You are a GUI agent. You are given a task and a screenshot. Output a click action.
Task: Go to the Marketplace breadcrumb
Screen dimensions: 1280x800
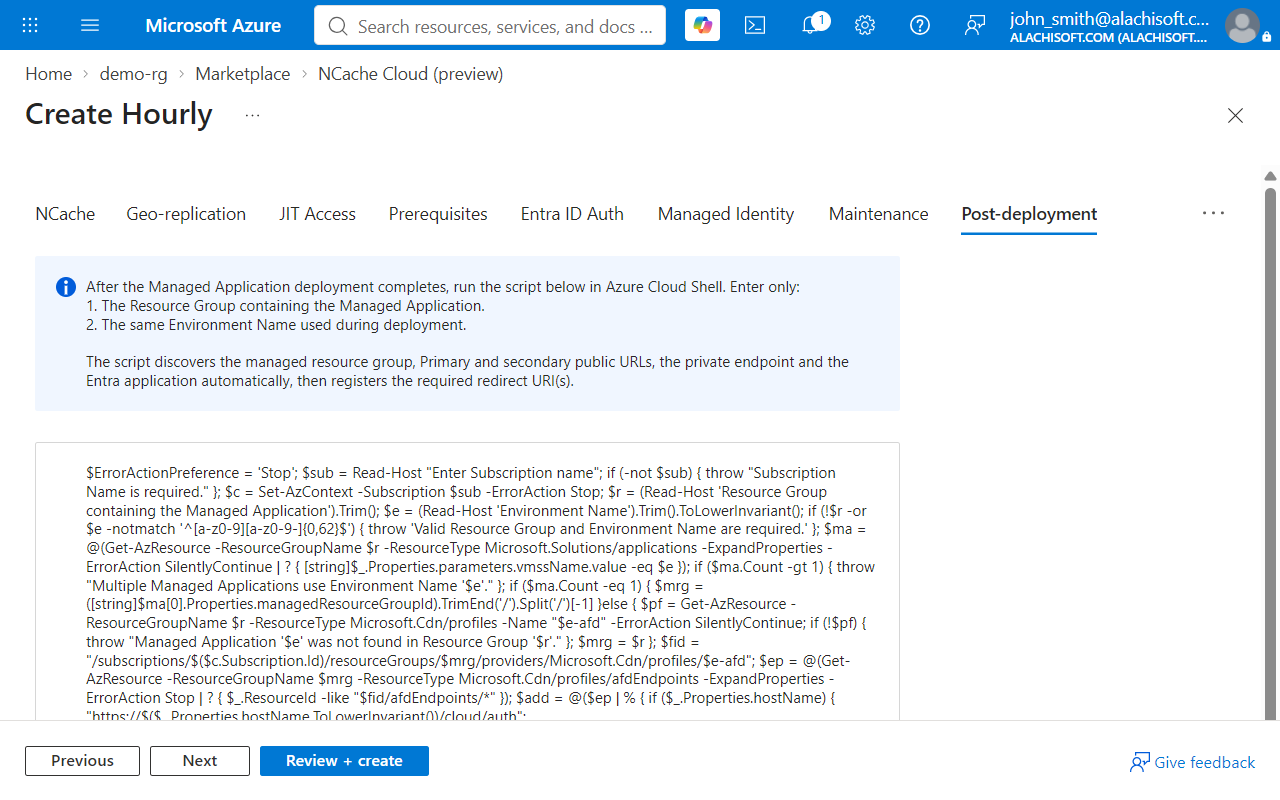(243, 74)
